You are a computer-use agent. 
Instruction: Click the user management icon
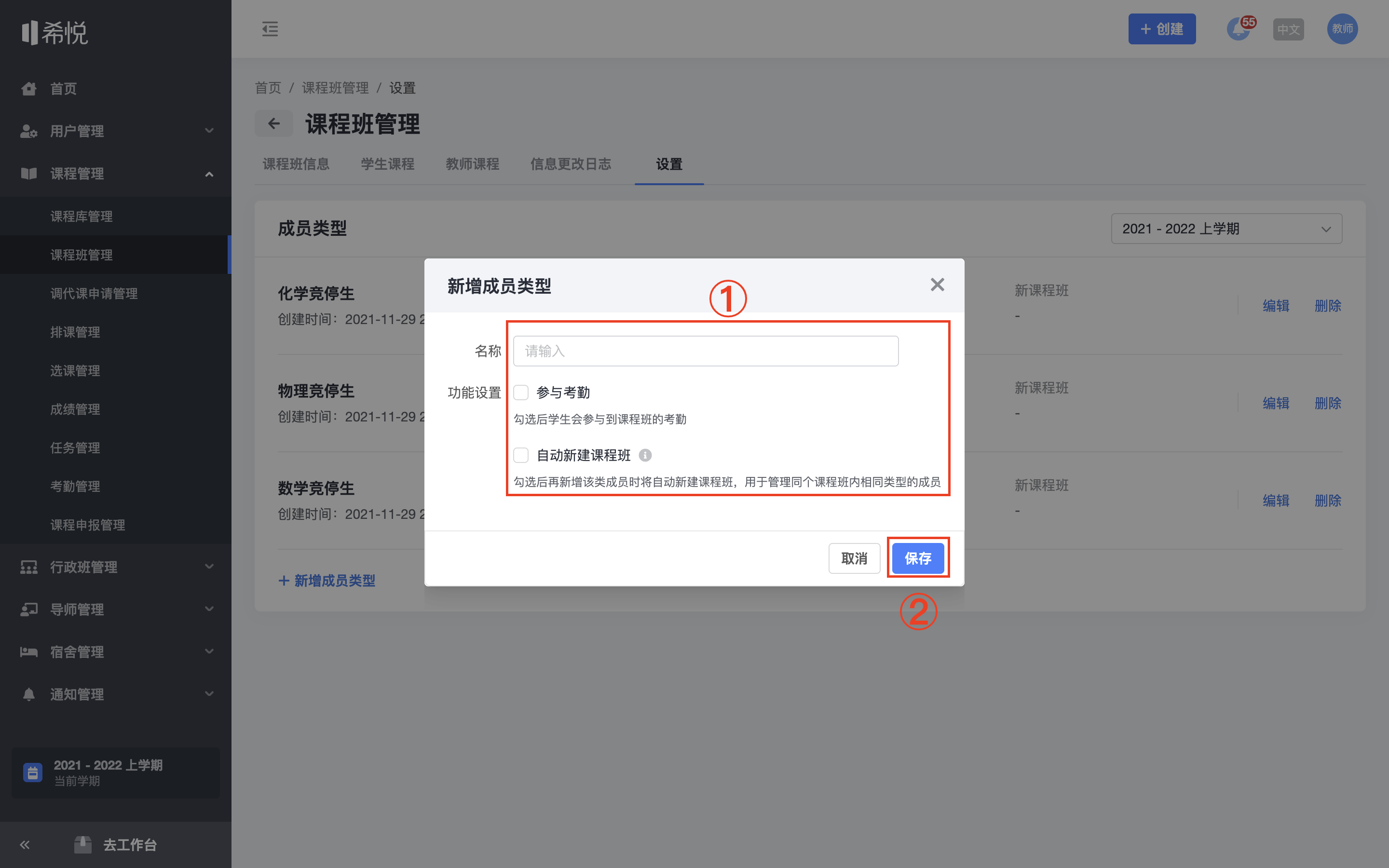[29, 131]
